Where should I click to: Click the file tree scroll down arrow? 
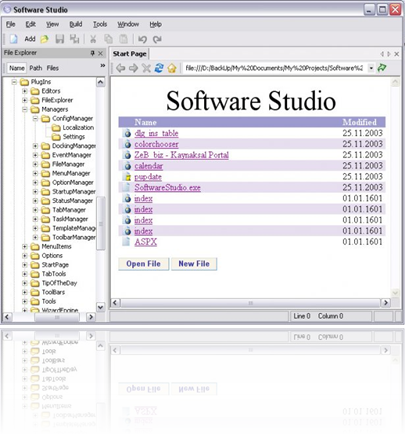point(100,307)
